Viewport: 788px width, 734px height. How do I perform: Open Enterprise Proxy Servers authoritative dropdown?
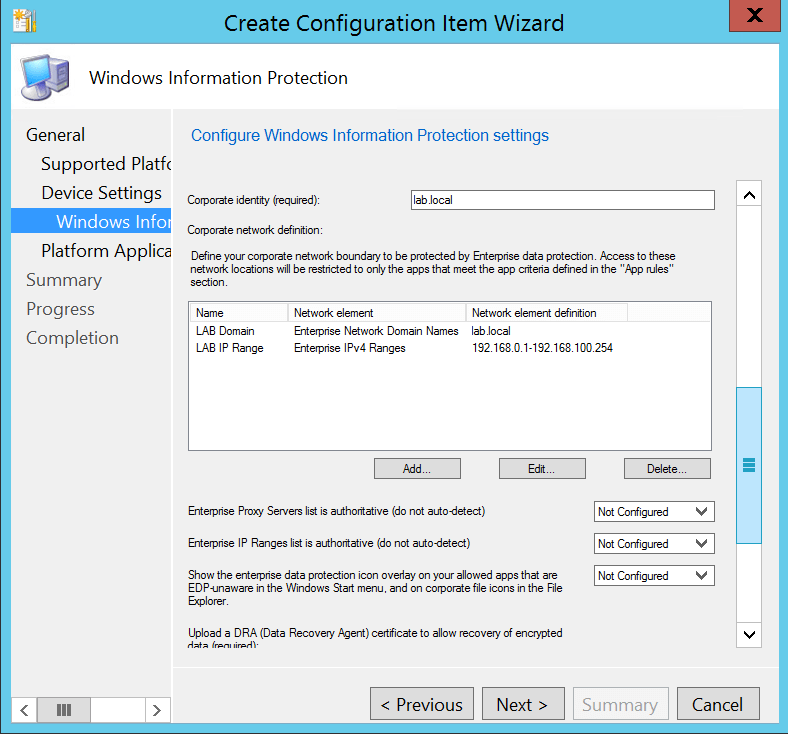click(x=654, y=512)
